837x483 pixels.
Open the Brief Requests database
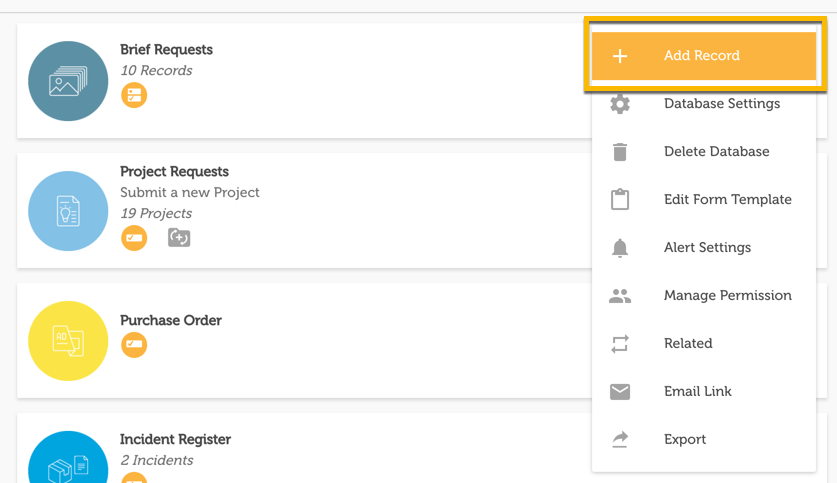(x=166, y=50)
